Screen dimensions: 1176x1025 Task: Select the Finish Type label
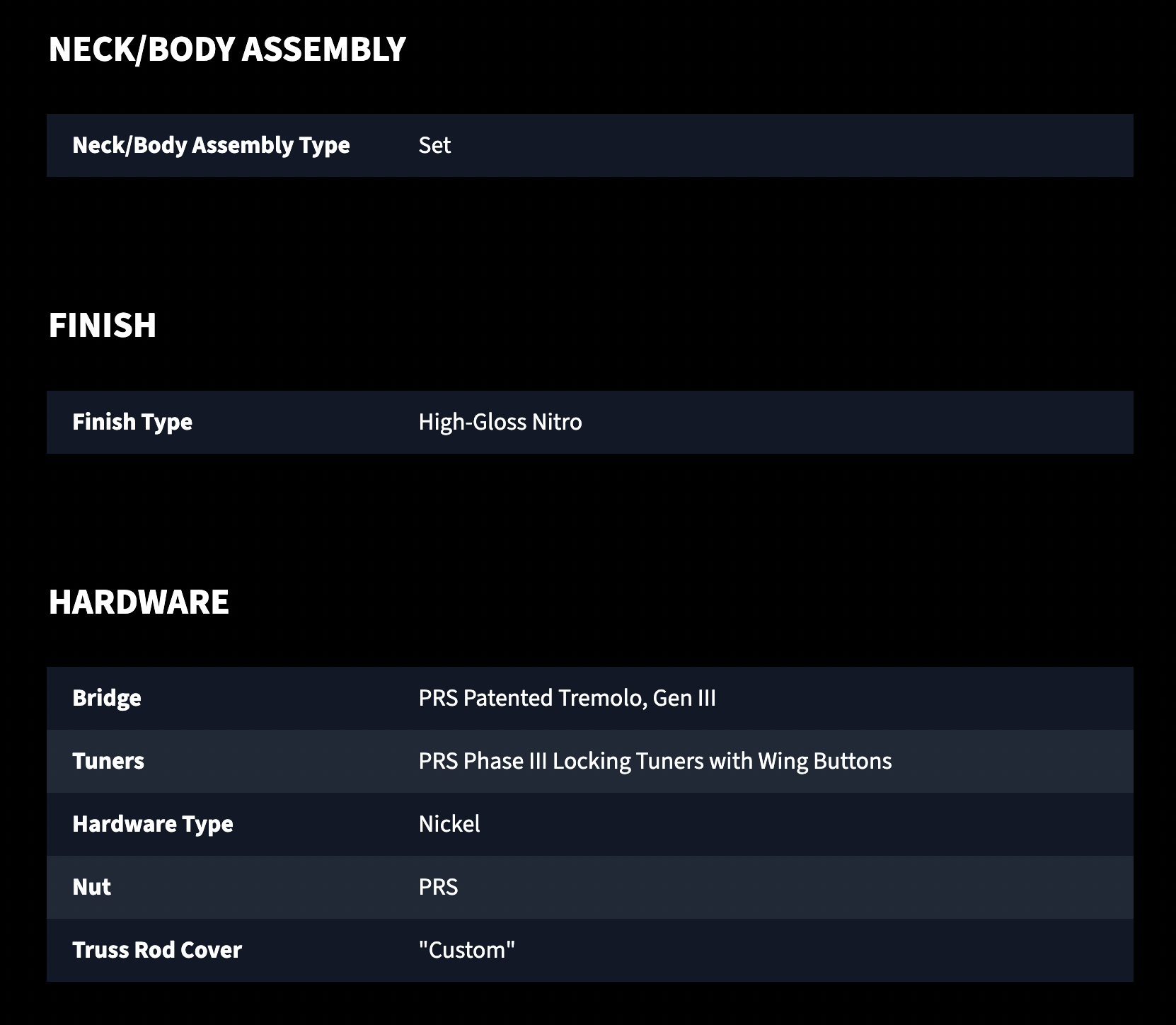(132, 422)
